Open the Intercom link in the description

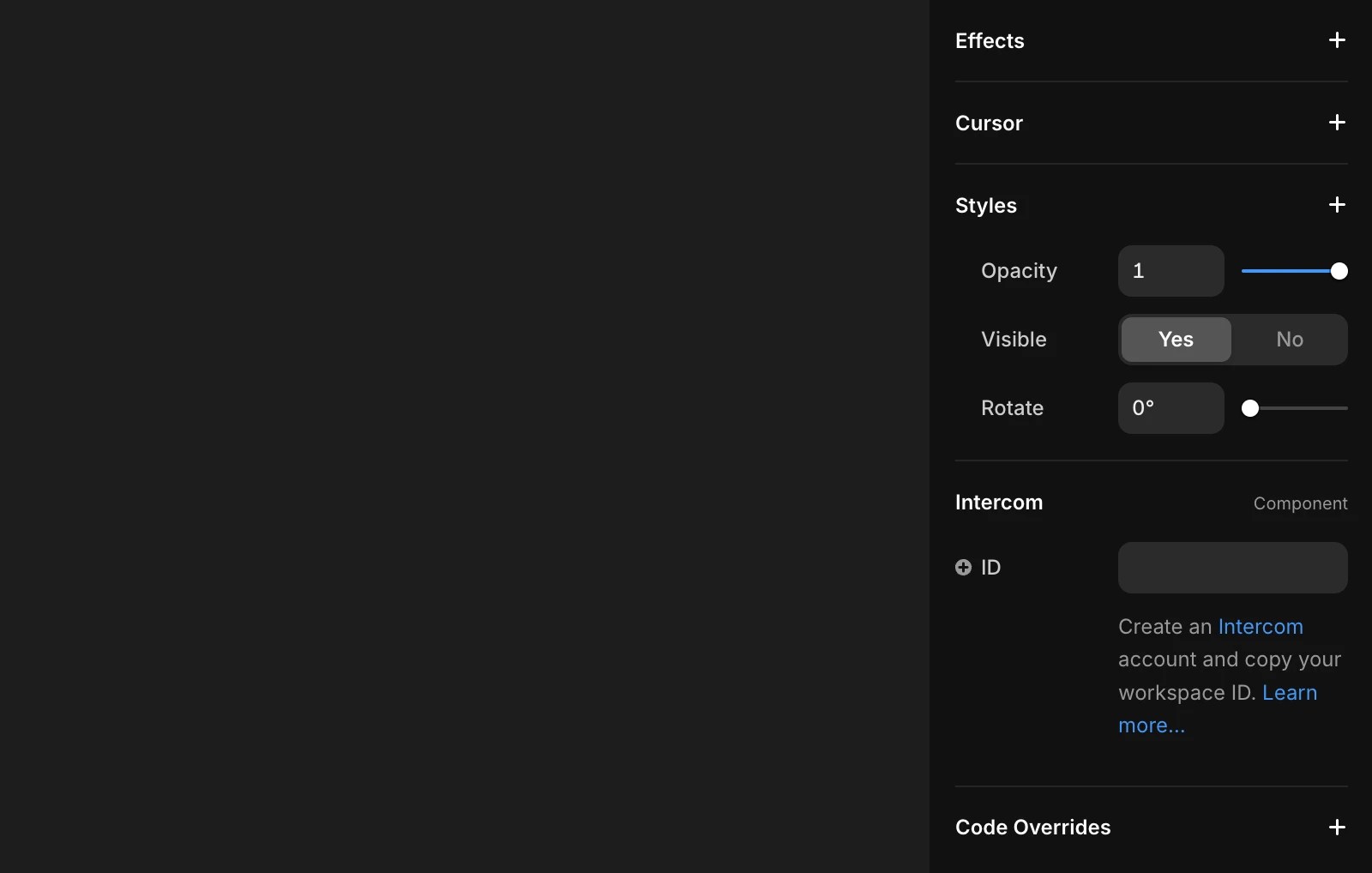(x=1260, y=626)
